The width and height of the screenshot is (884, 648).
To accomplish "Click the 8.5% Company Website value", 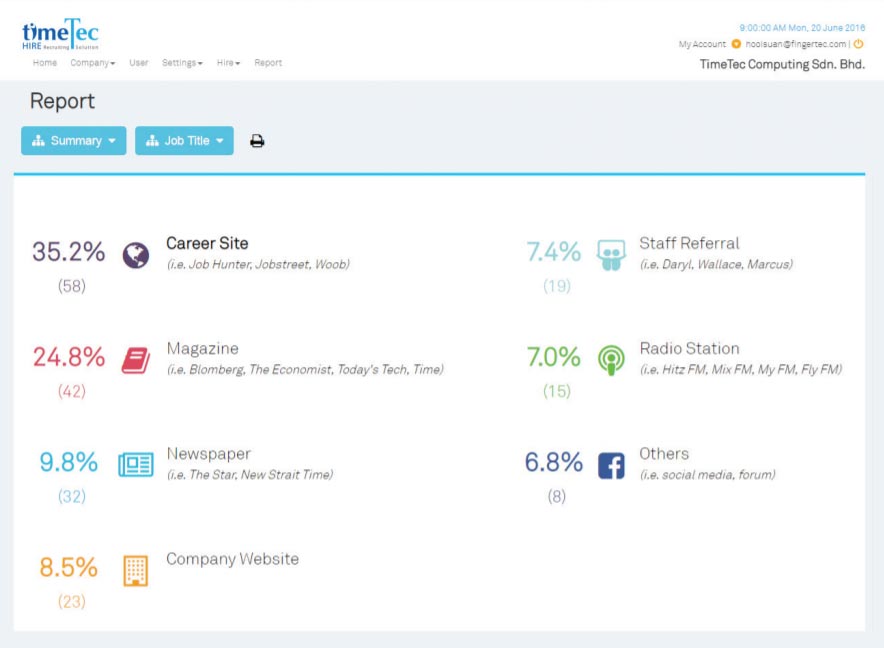I will (69, 567).
